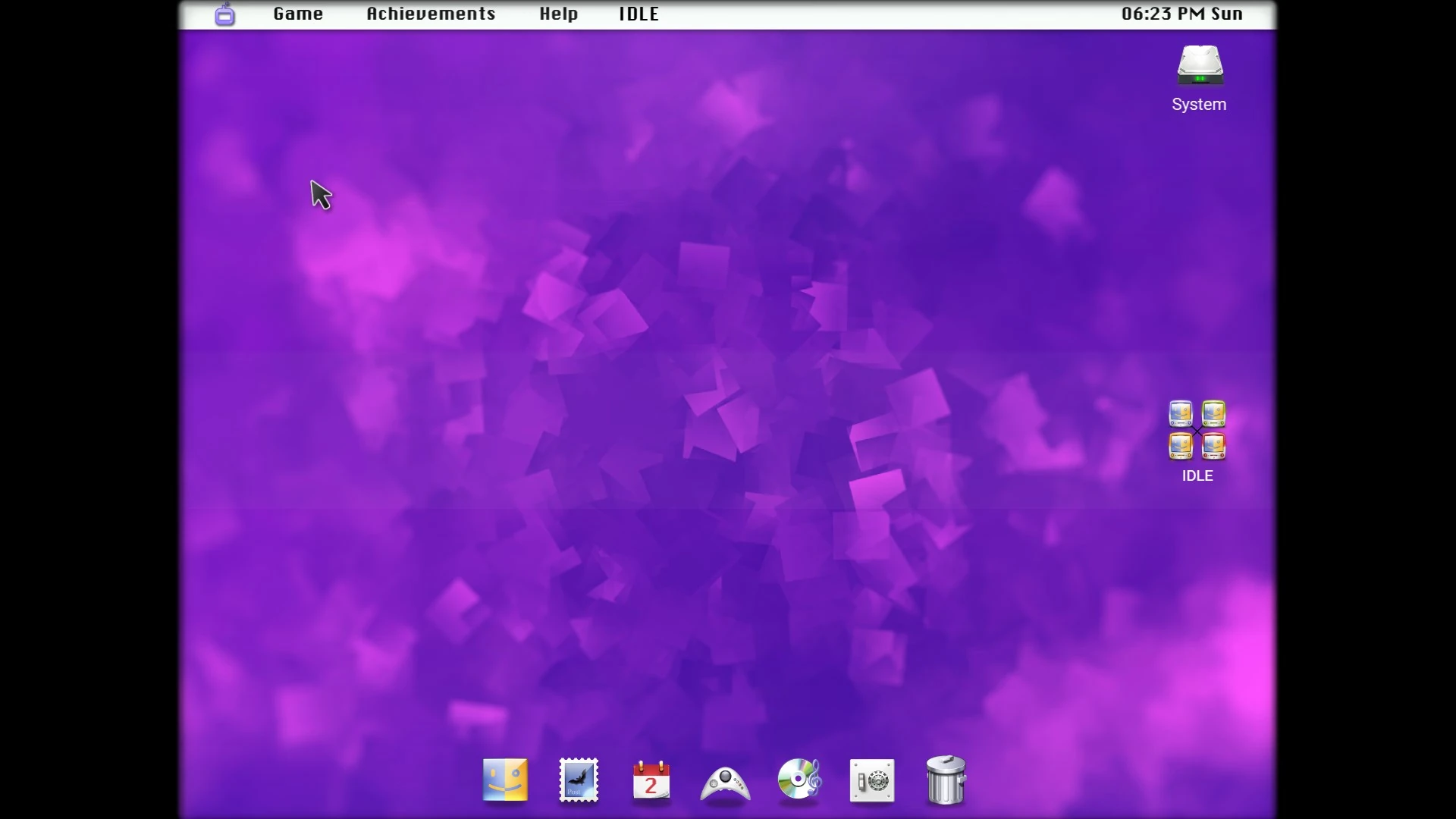Screen dimensions: 1456x819
Task: Click the purple-framed computer in IDLE icon
Action: (x=1181, y=414)
